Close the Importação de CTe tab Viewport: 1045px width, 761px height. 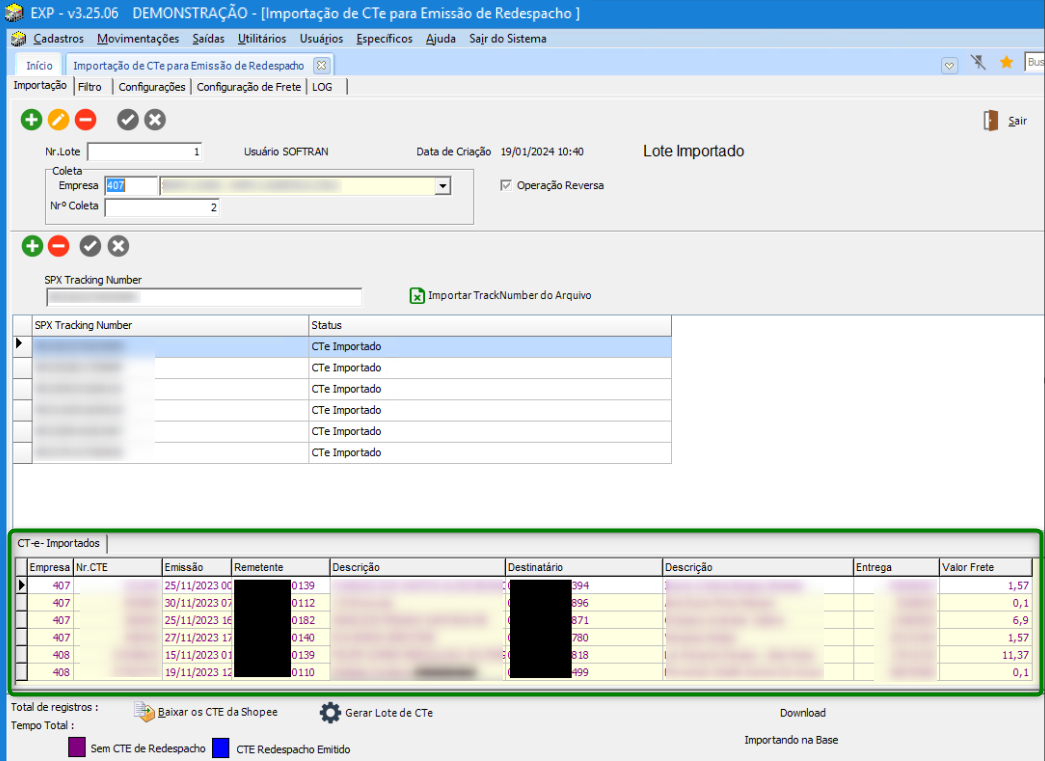click(321, 65)
